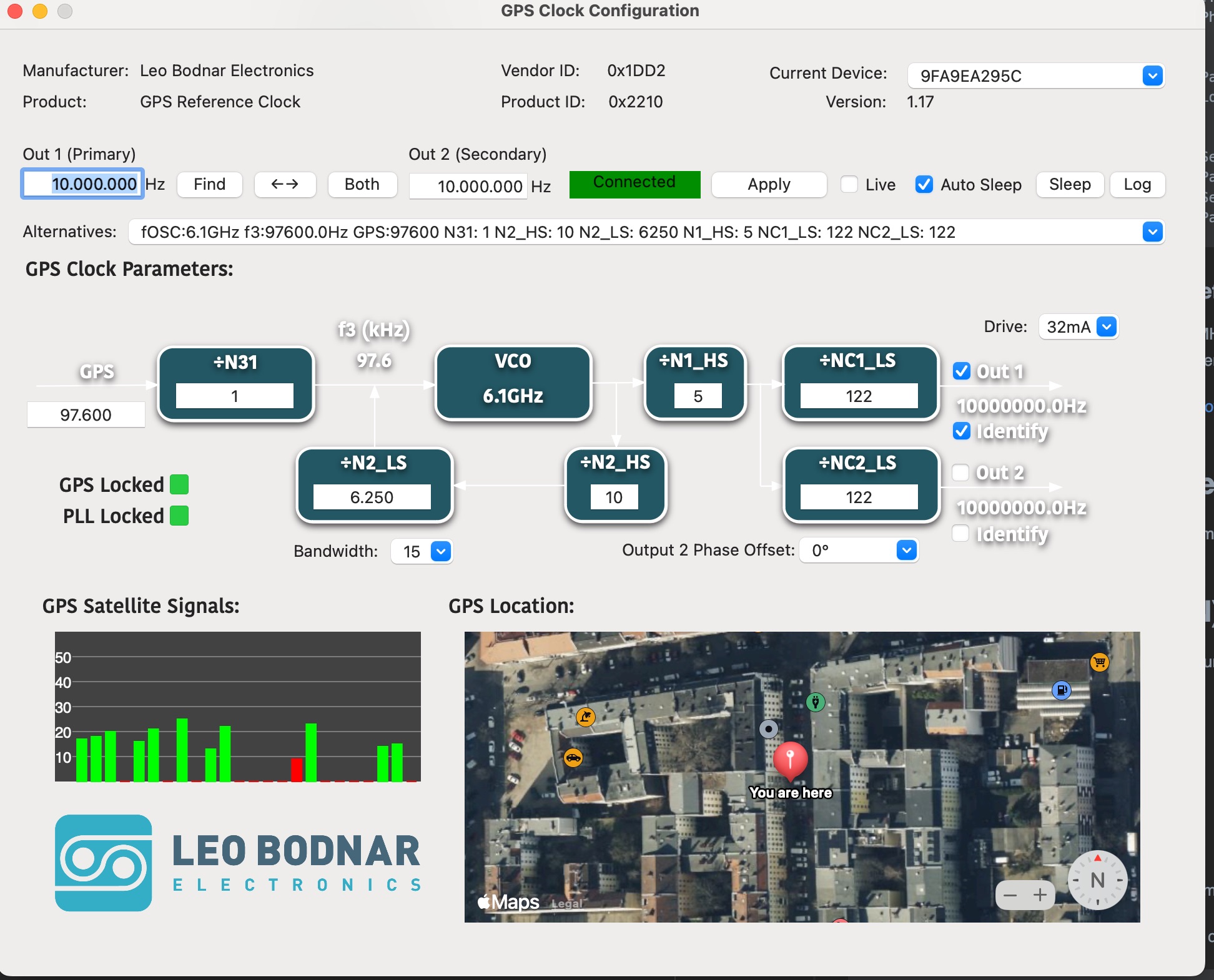Click the green charging station marker
The width and height of the screenshot is (1214, 980).
point(816,702)
